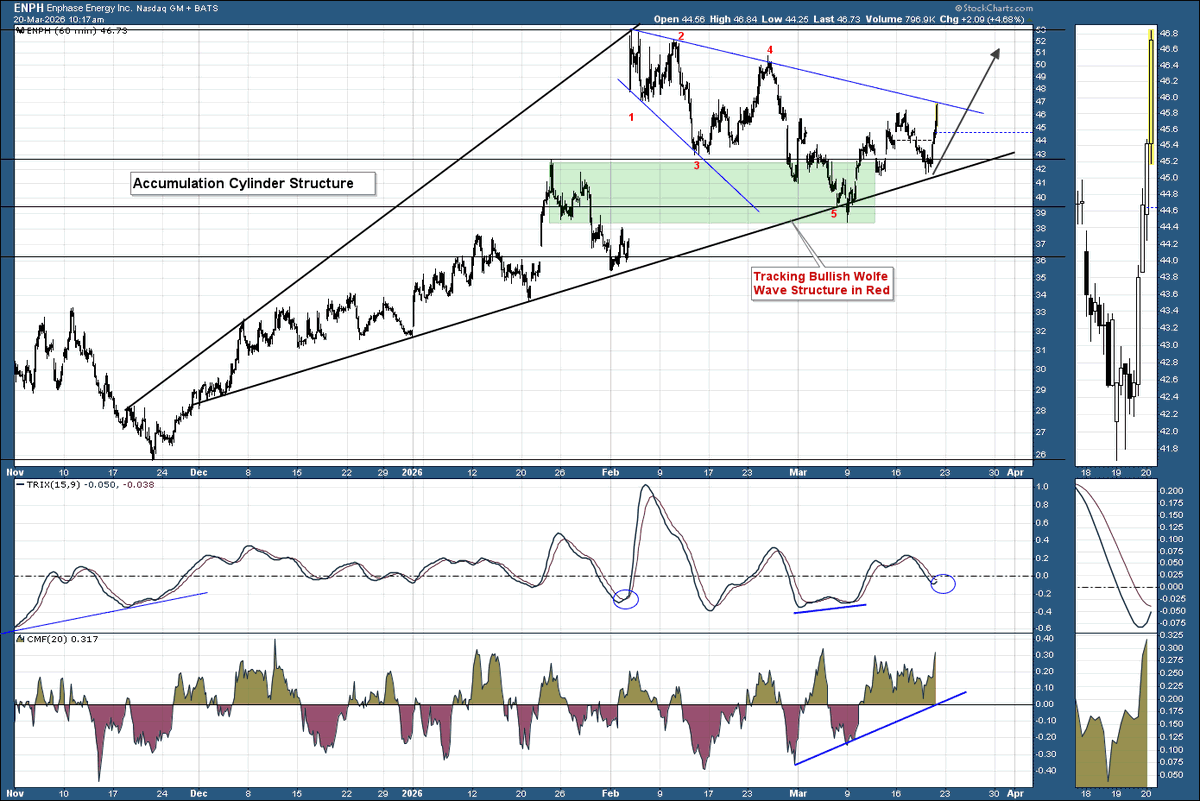This screenshot has width=1200, height=801.
Task: Click the 0.40 label on the CMF axis
Action: point(1042,638)
